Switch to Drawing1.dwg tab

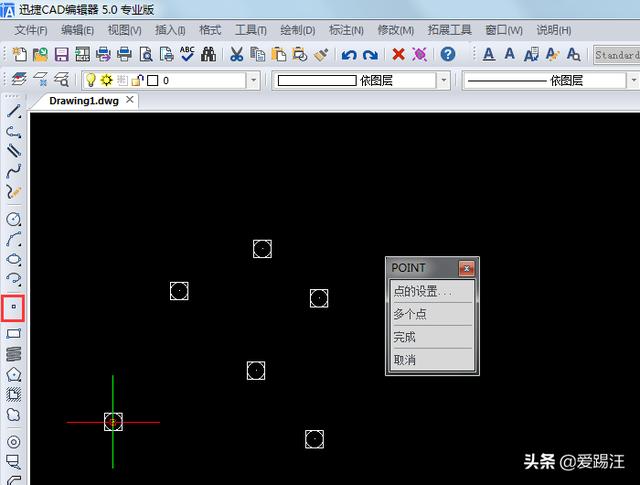point(84,101)
